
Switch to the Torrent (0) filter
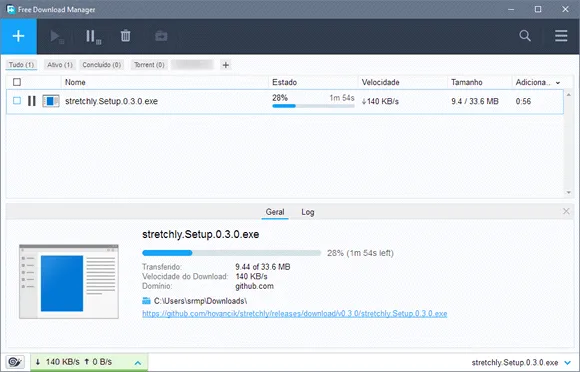click(x=149, y=65)
